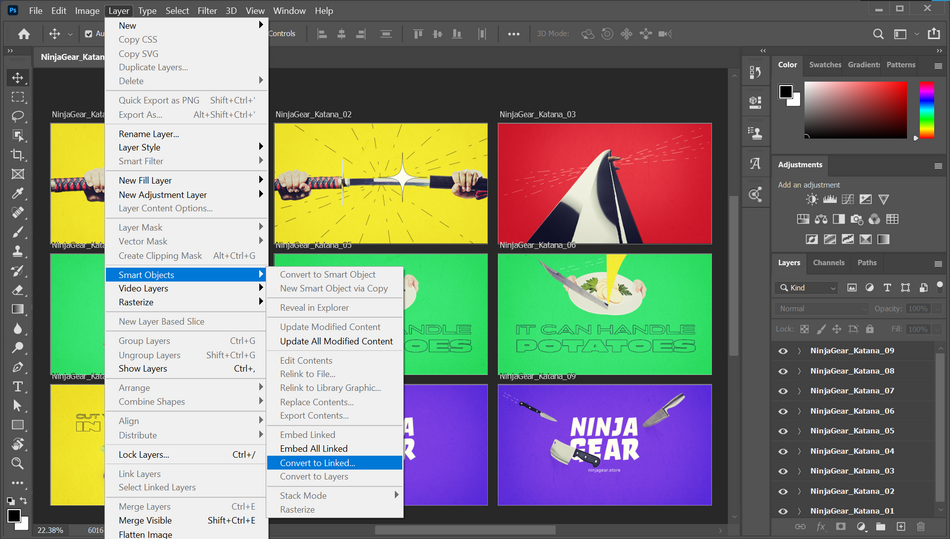
Task: Select the Brush tool
Action: (x=18, y=232)
